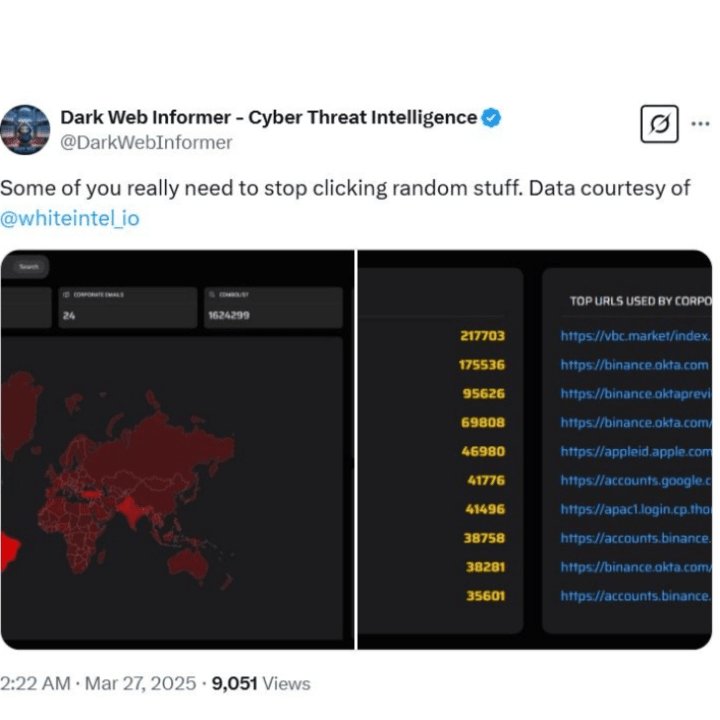Viewport: 720px width, 720px height.
Task: Click the vbc.market URL entry
Action: pyautogui.click(x=635, y=336)
